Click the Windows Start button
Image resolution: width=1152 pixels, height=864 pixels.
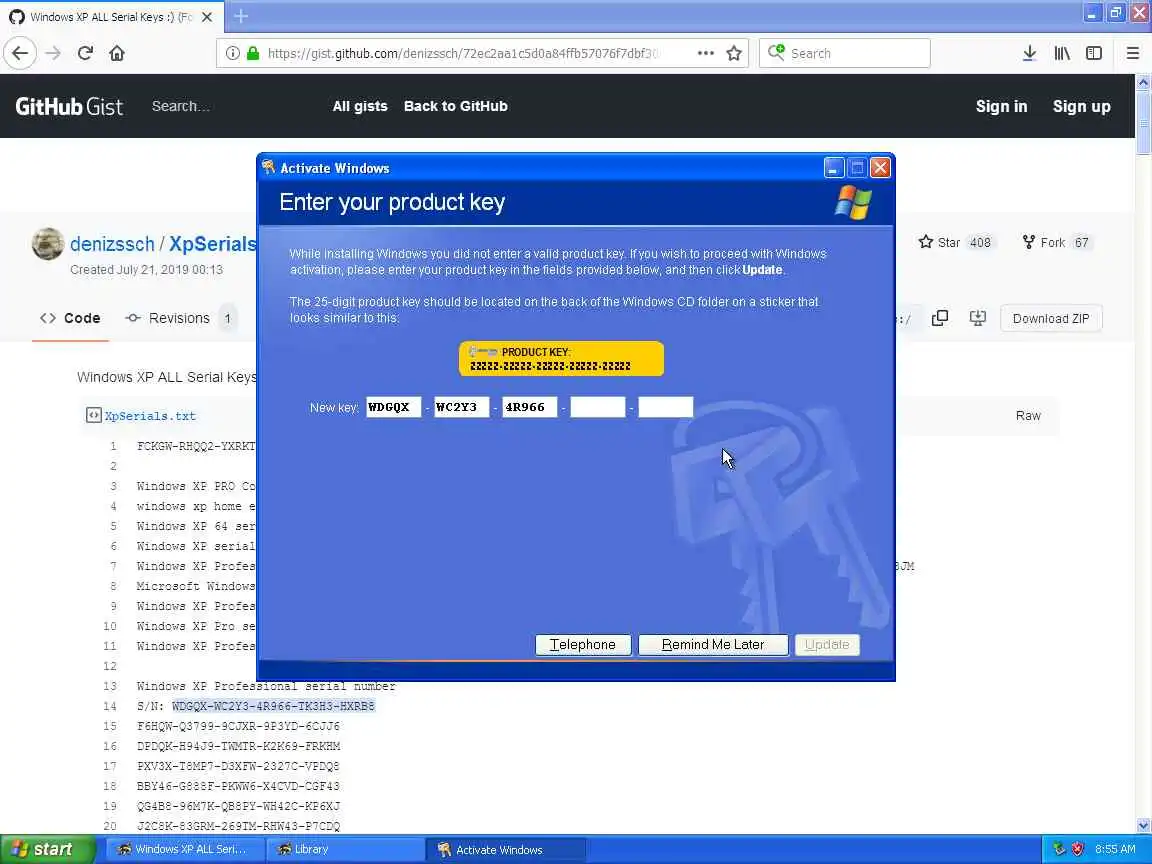pyautogui.click(x=46, y=849)
